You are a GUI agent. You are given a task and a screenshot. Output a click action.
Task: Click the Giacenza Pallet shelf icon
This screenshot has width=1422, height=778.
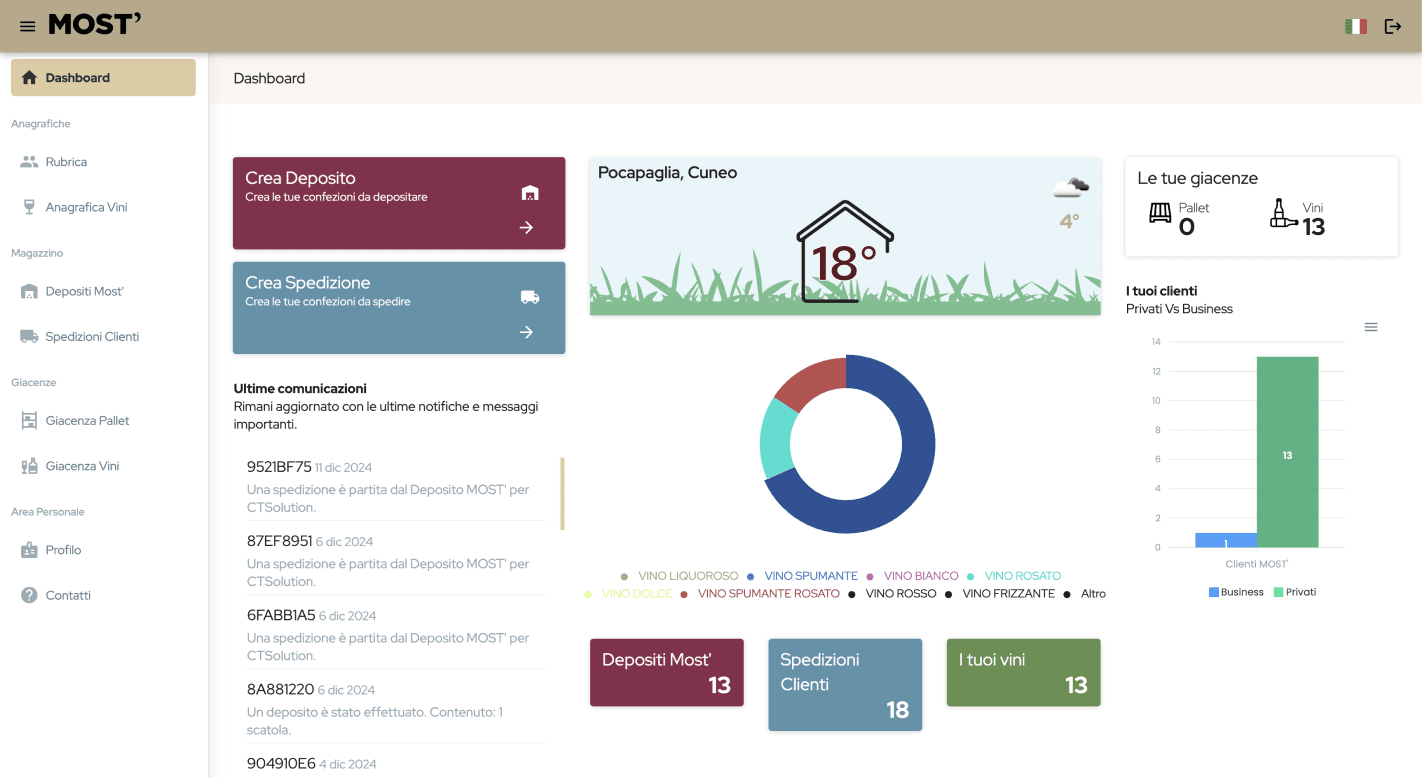(29, 421)
